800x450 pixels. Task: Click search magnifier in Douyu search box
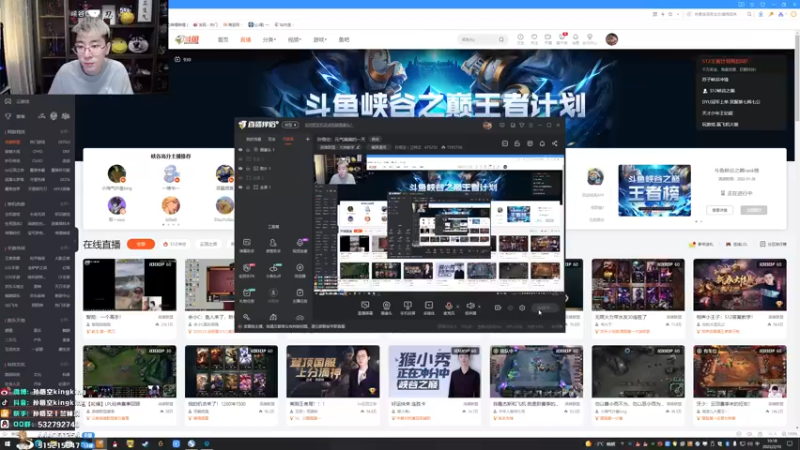coord(501,39)
